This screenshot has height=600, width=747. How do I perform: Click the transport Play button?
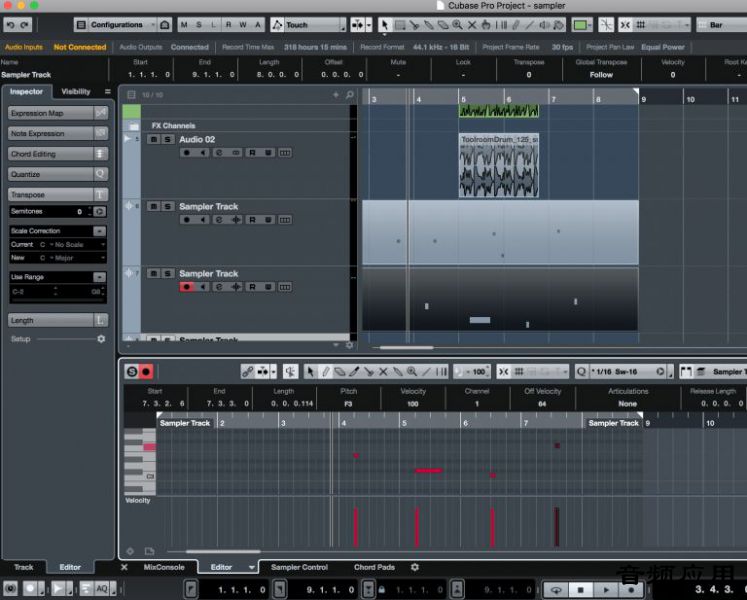click(606, 590)
